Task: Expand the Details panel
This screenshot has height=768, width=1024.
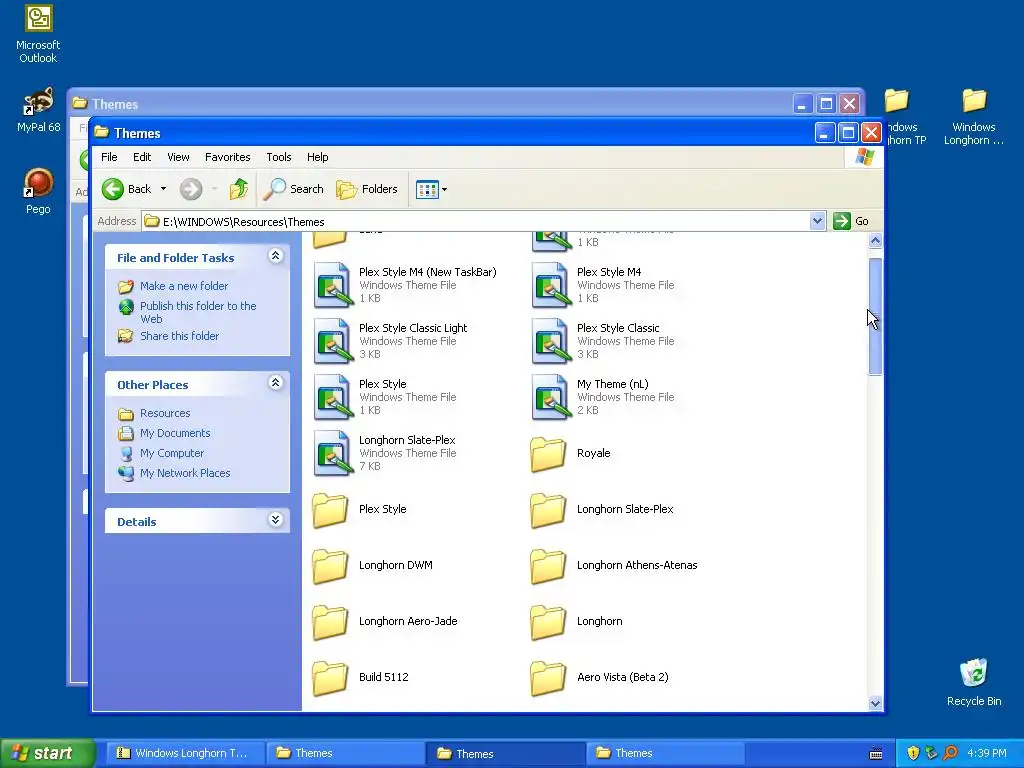Action: [x=276, y=520]
